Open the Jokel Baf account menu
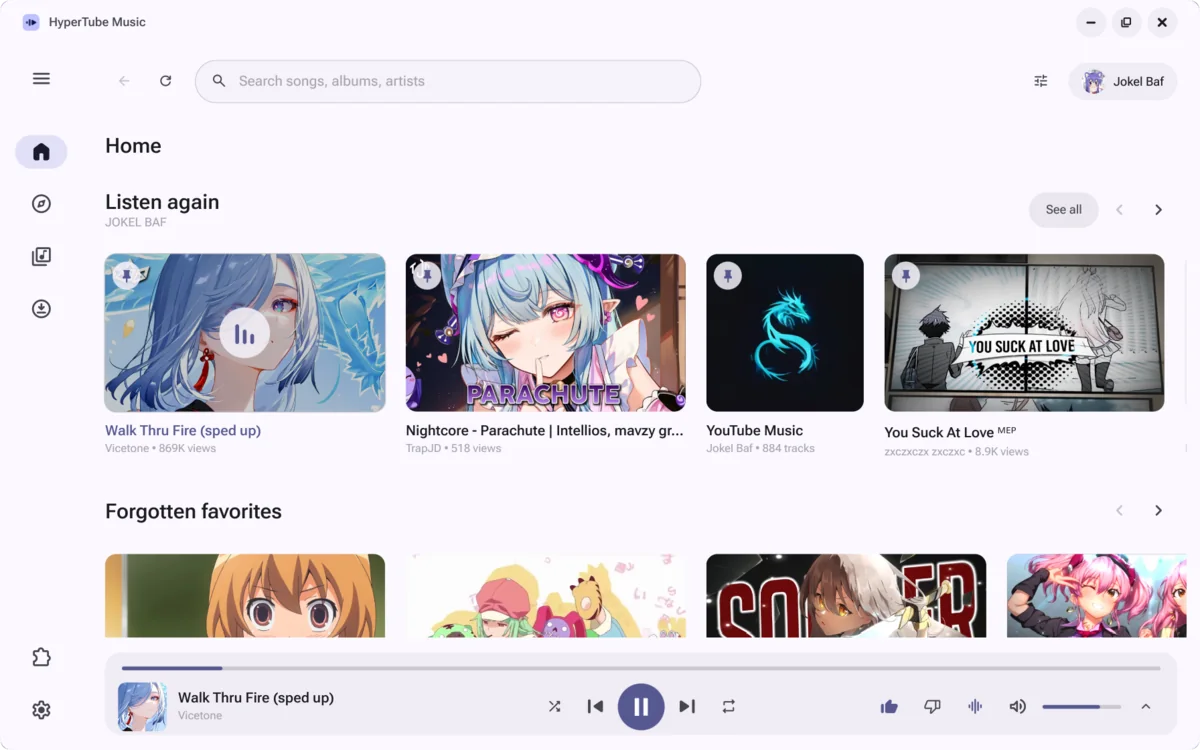 [1123, 81]
